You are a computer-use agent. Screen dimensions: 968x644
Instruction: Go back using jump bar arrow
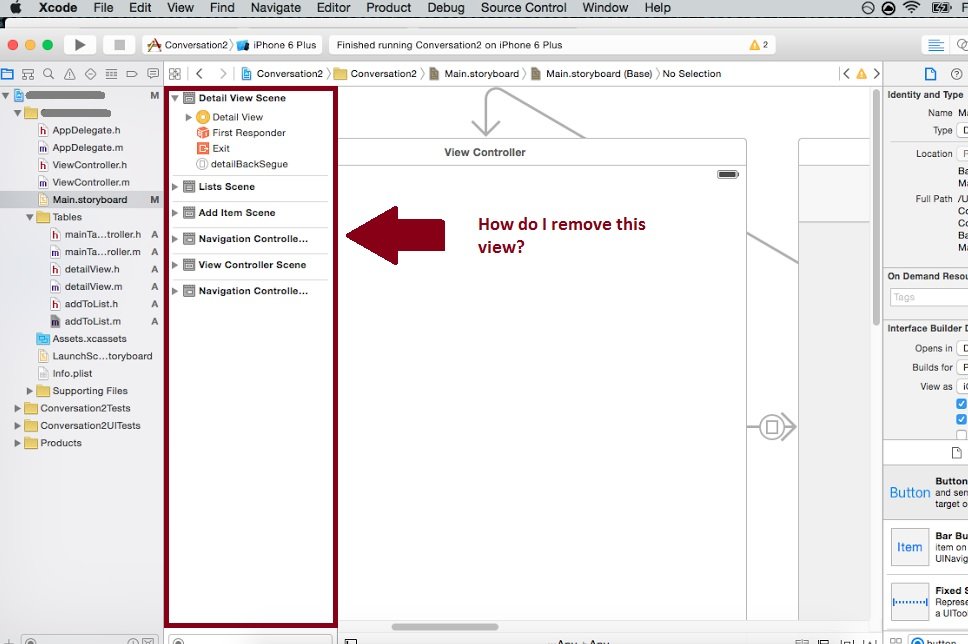pos(200,74)
